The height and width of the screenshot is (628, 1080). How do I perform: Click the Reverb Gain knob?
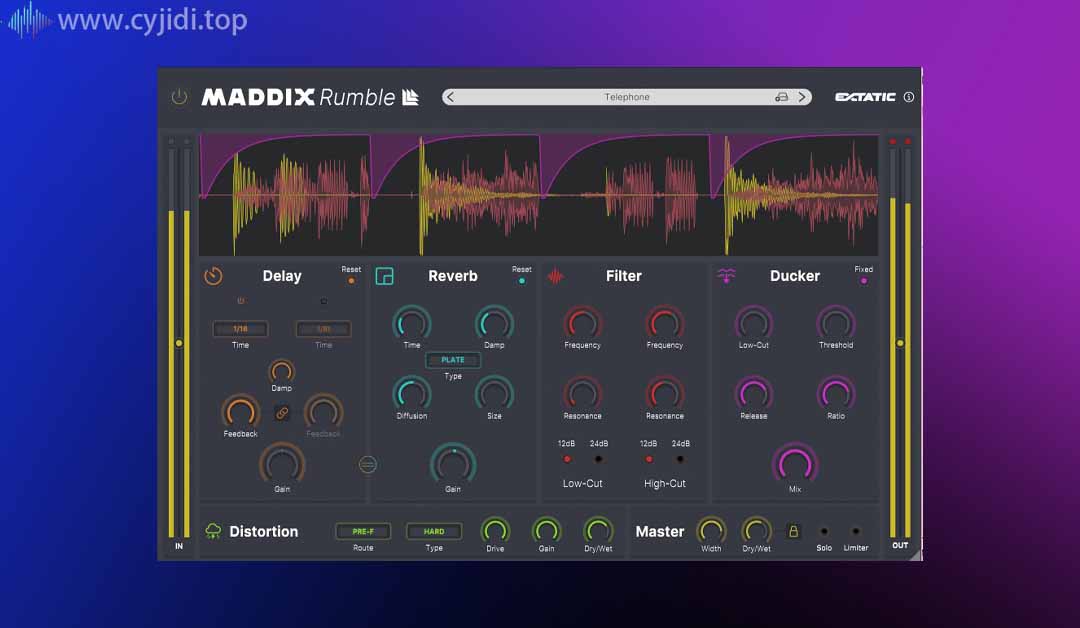click(453, 464)
